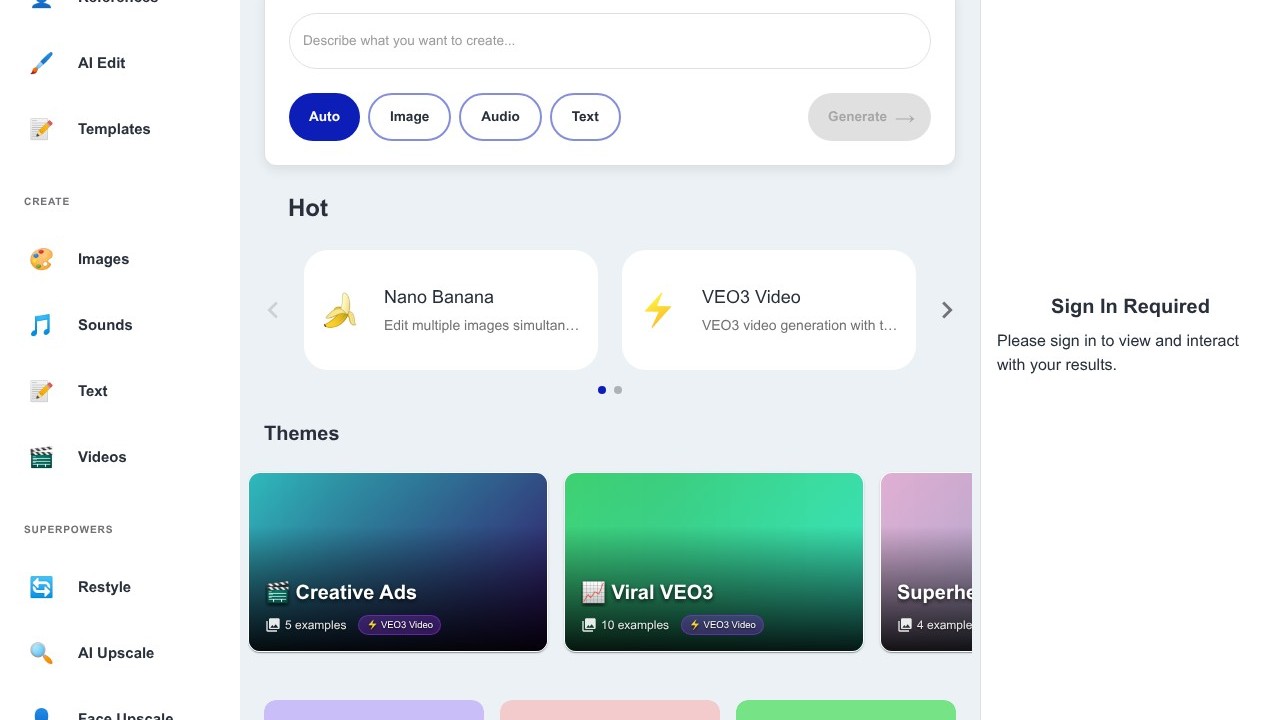Open AI Upscale magnifier icon
This screenshot has width=1280, height=720.
[x=41, y=653]
